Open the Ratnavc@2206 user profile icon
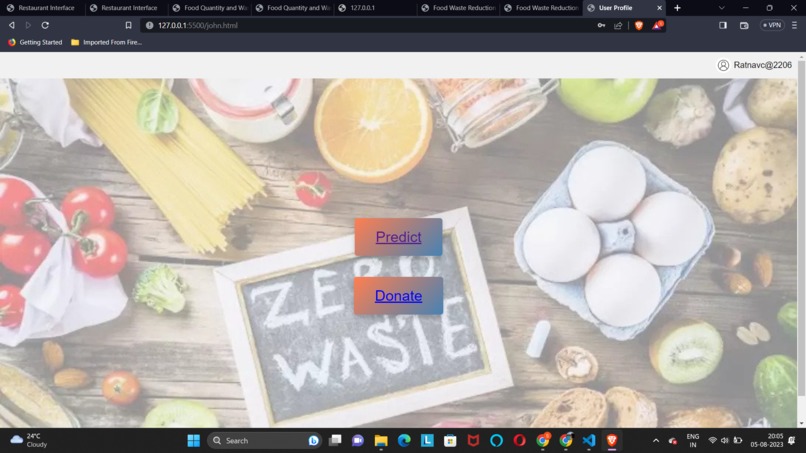The width and height of the screenshot is (806, 453). pyautogui.click(x=723, y=65)
